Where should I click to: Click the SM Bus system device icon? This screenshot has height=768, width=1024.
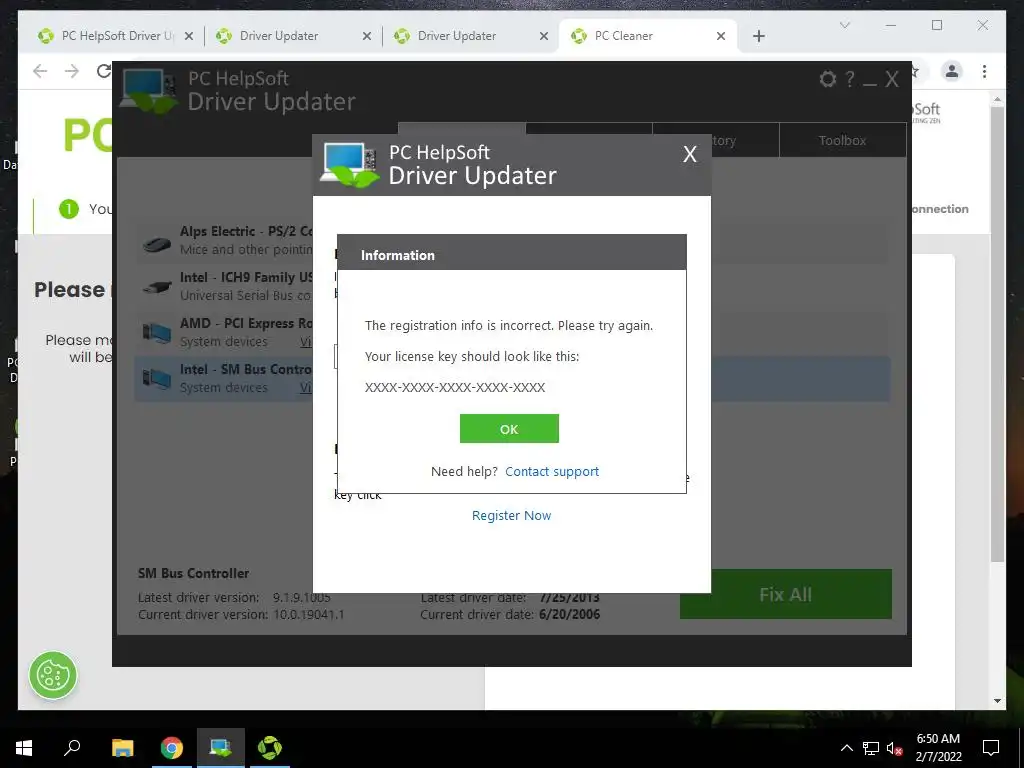click(157, 379)
